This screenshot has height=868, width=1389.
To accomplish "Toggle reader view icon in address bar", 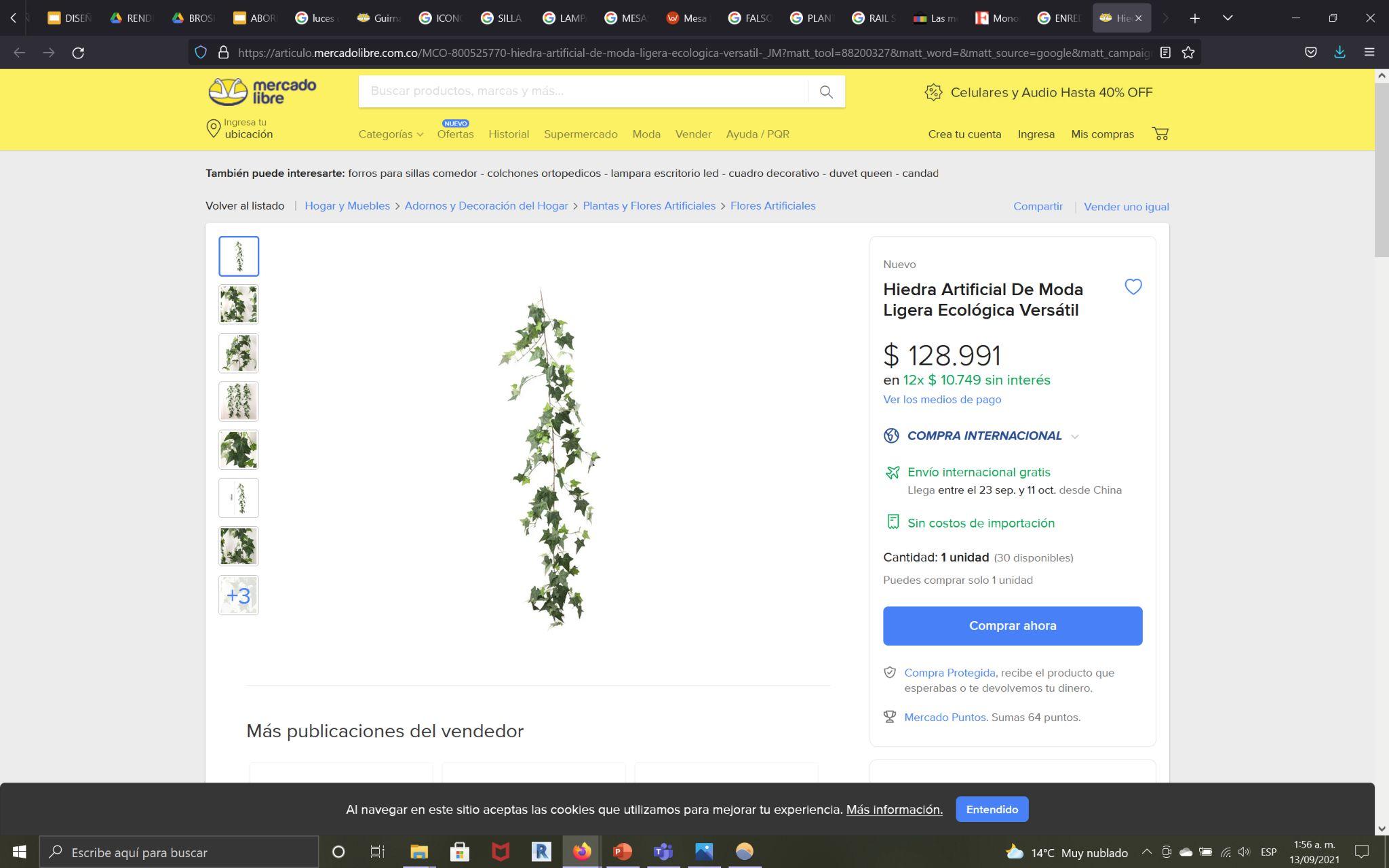I will 1165,52.
